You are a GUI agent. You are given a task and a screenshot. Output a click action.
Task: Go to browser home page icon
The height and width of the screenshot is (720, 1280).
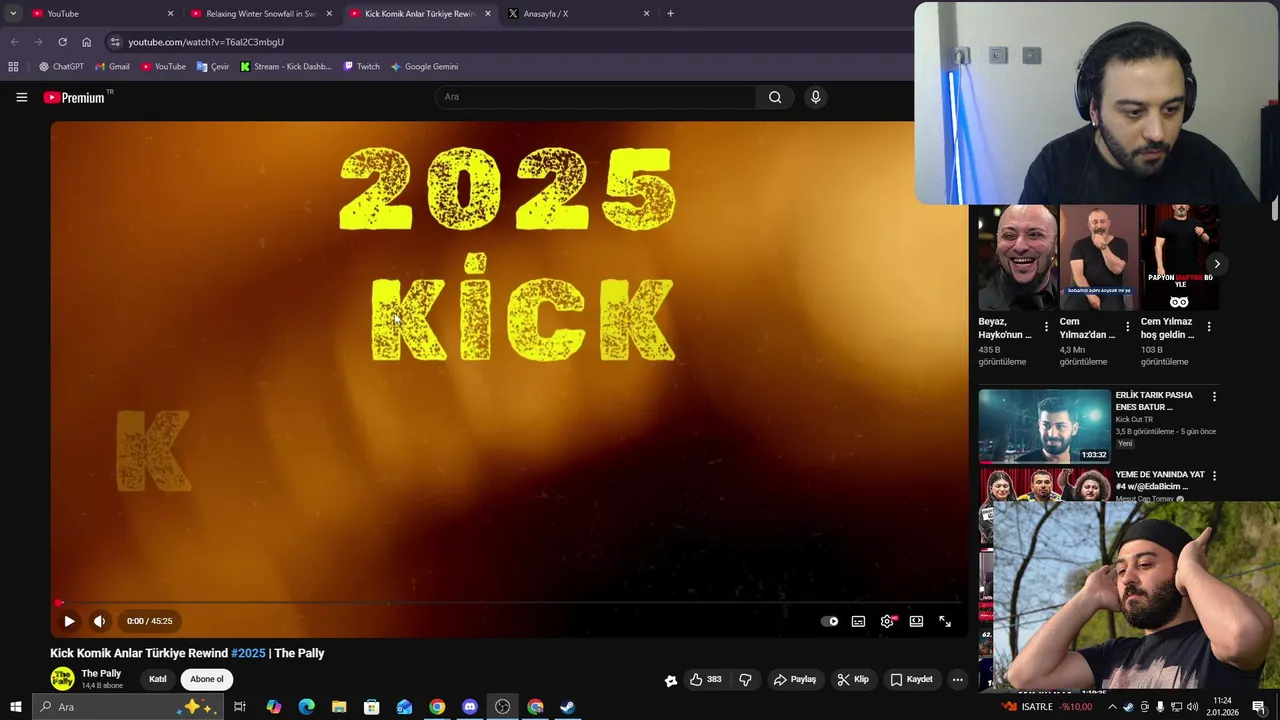coord(86,42)
